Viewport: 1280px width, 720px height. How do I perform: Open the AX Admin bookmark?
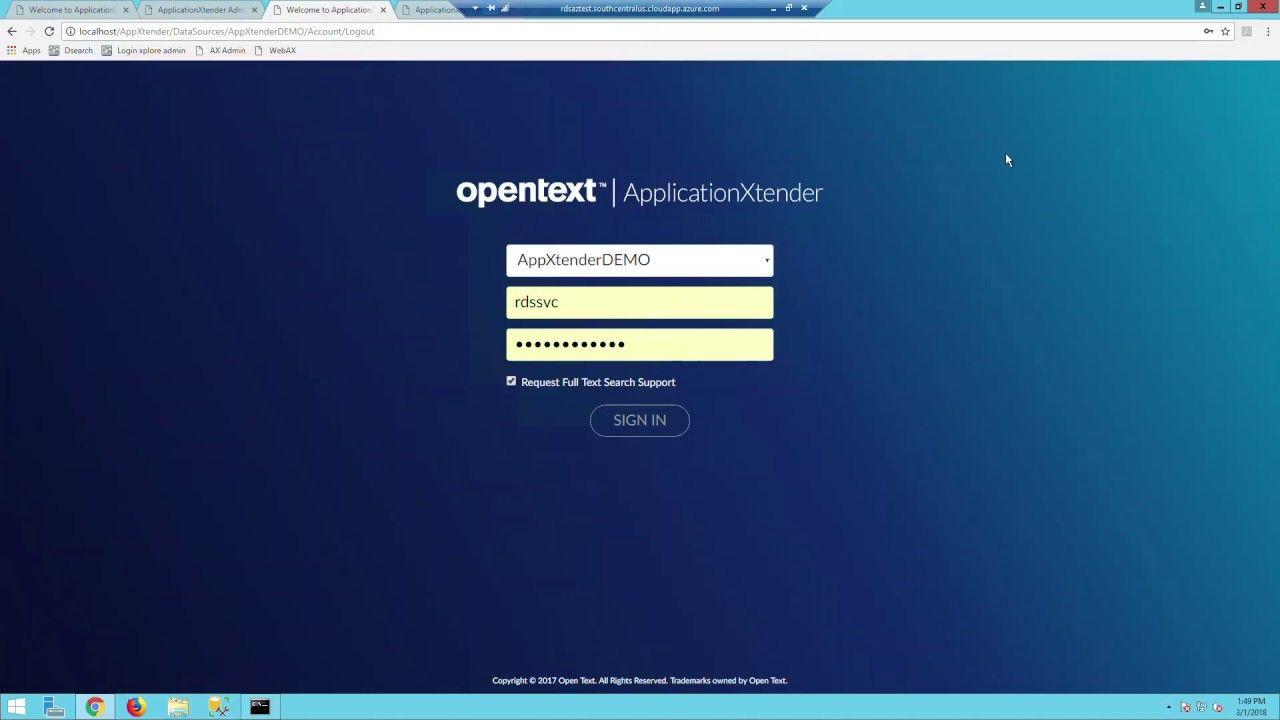(x=220, y=50)
